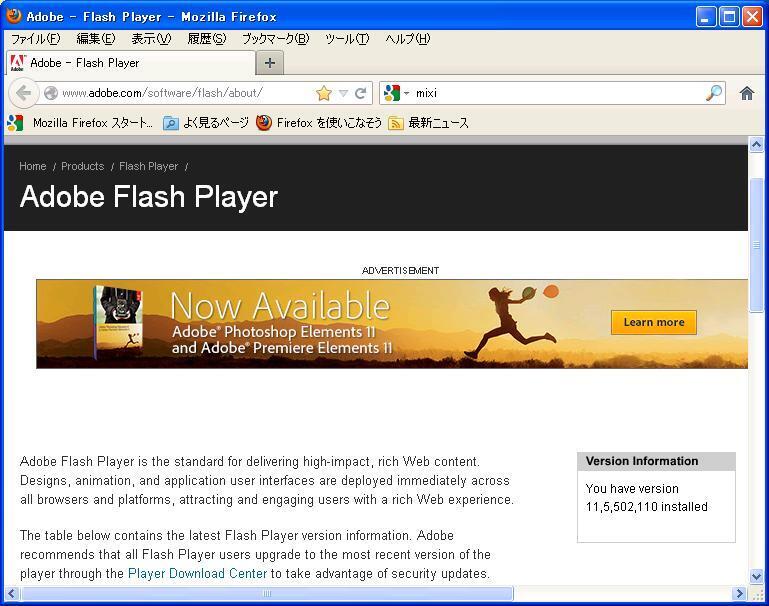The image size is (769, 606).
Task: Go to the home page icon
Action: tap(747, 93)
